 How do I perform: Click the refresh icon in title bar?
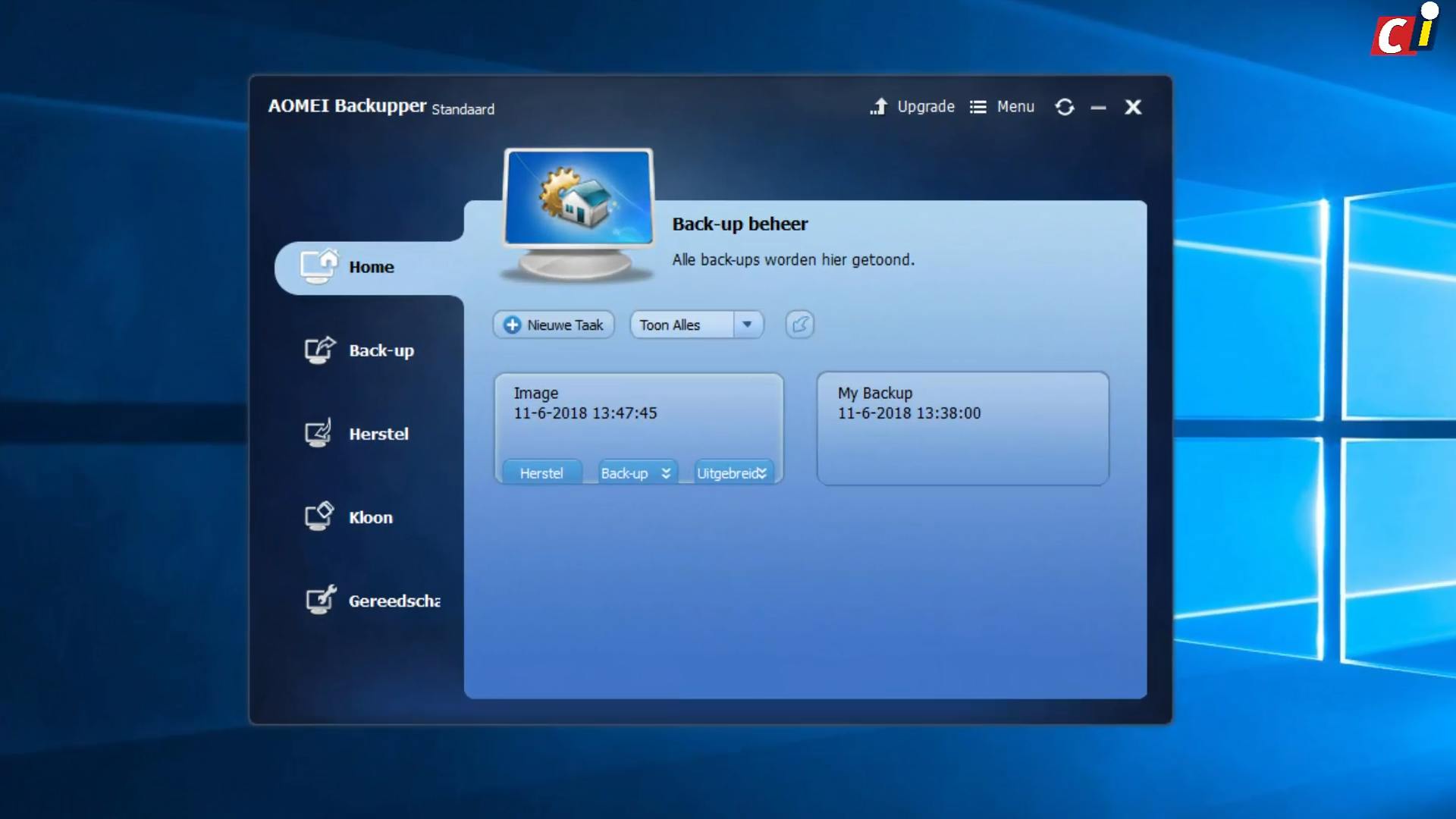[x=1064, y=107]
